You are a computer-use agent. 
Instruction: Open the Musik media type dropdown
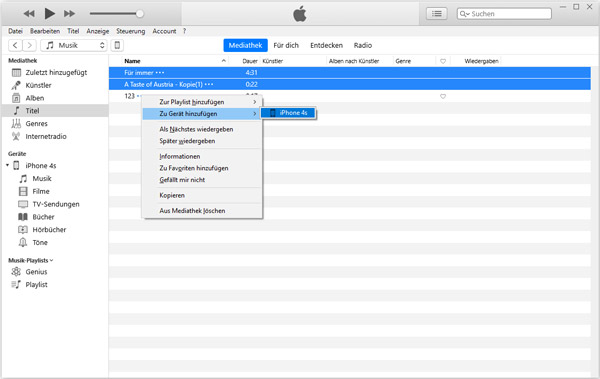click(x=74, y=45)
